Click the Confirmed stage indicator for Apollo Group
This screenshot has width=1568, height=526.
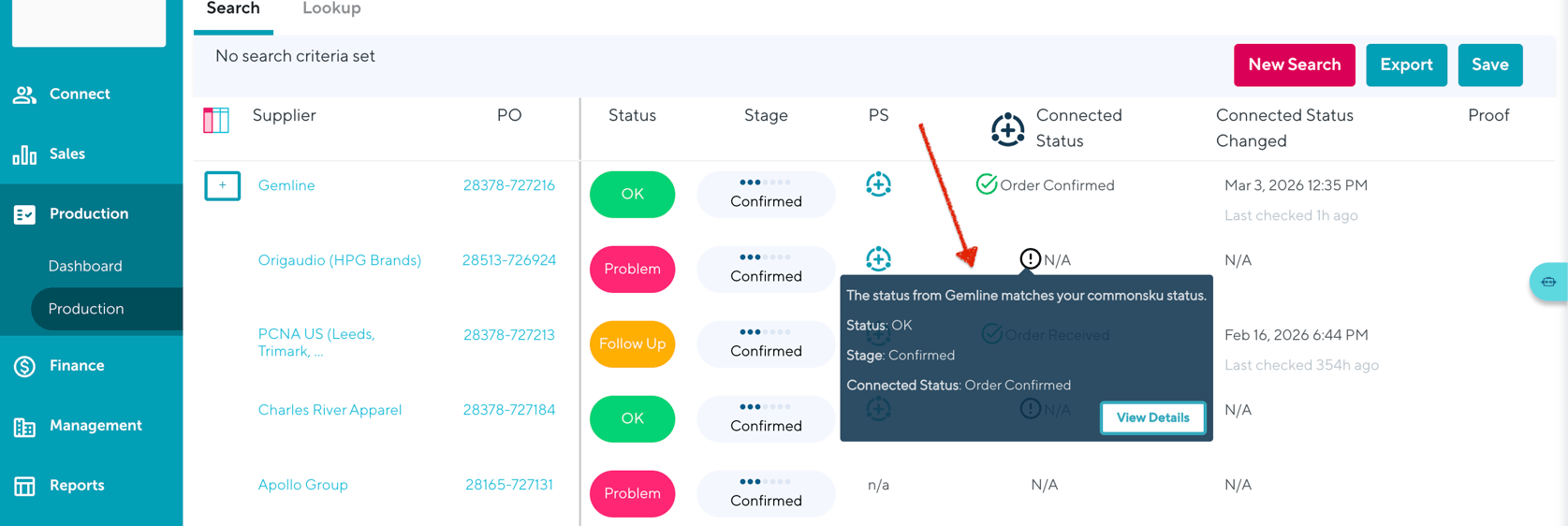point(766,493)
